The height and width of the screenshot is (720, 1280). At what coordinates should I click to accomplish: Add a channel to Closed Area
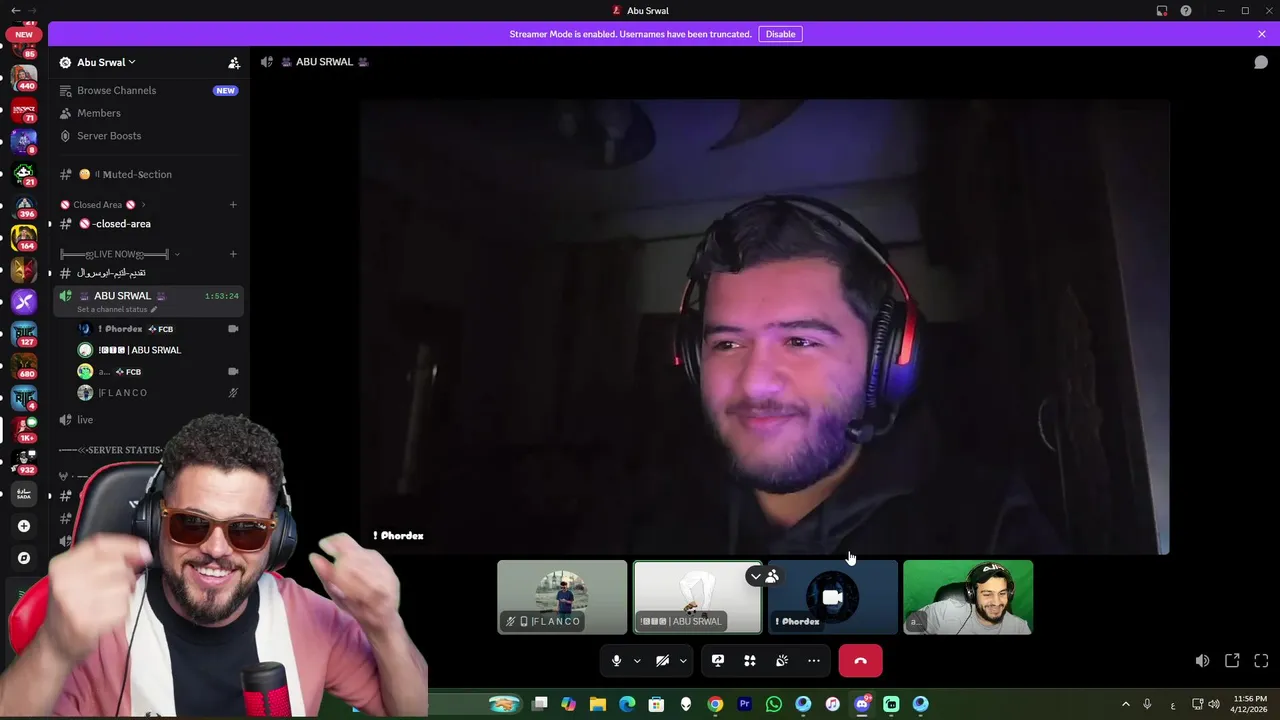(233, 205)
